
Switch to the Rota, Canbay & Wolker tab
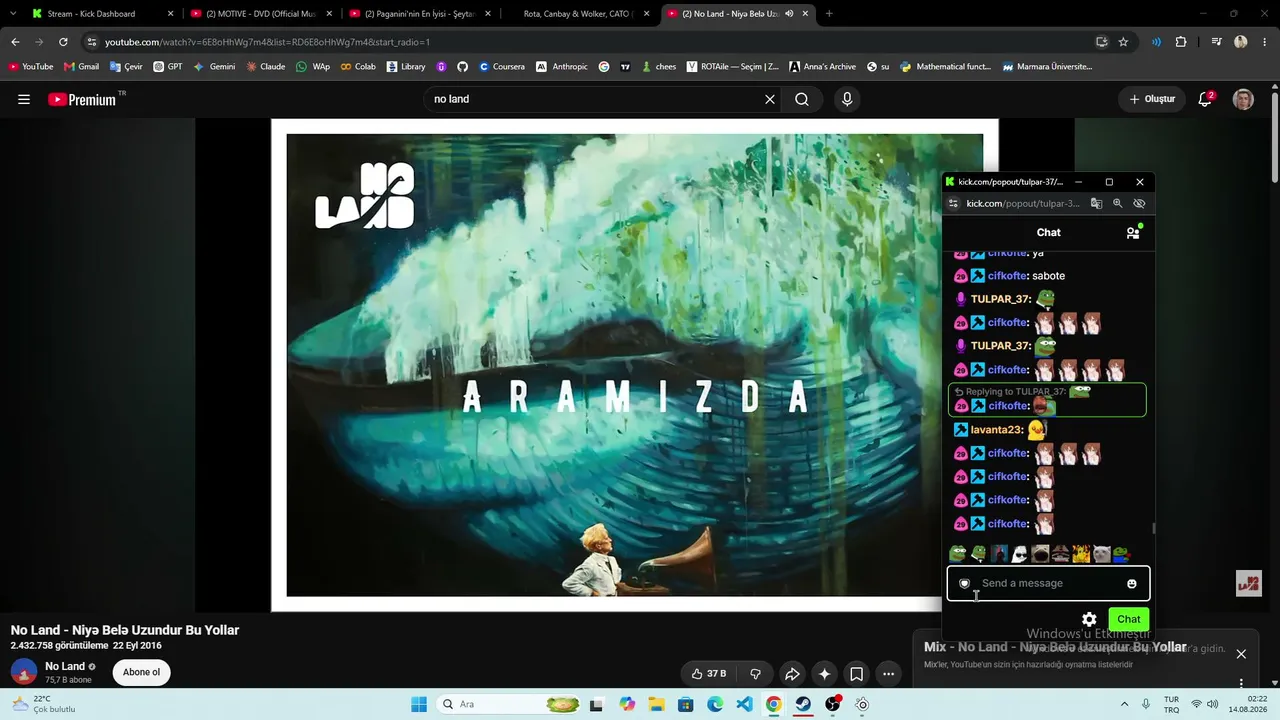tap(580, 14)
